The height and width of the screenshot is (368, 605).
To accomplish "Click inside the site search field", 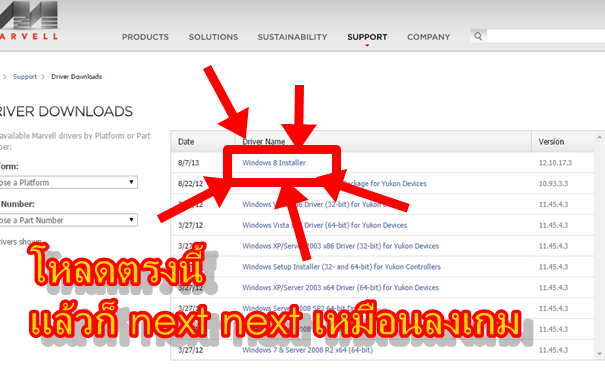I will 546,36.
